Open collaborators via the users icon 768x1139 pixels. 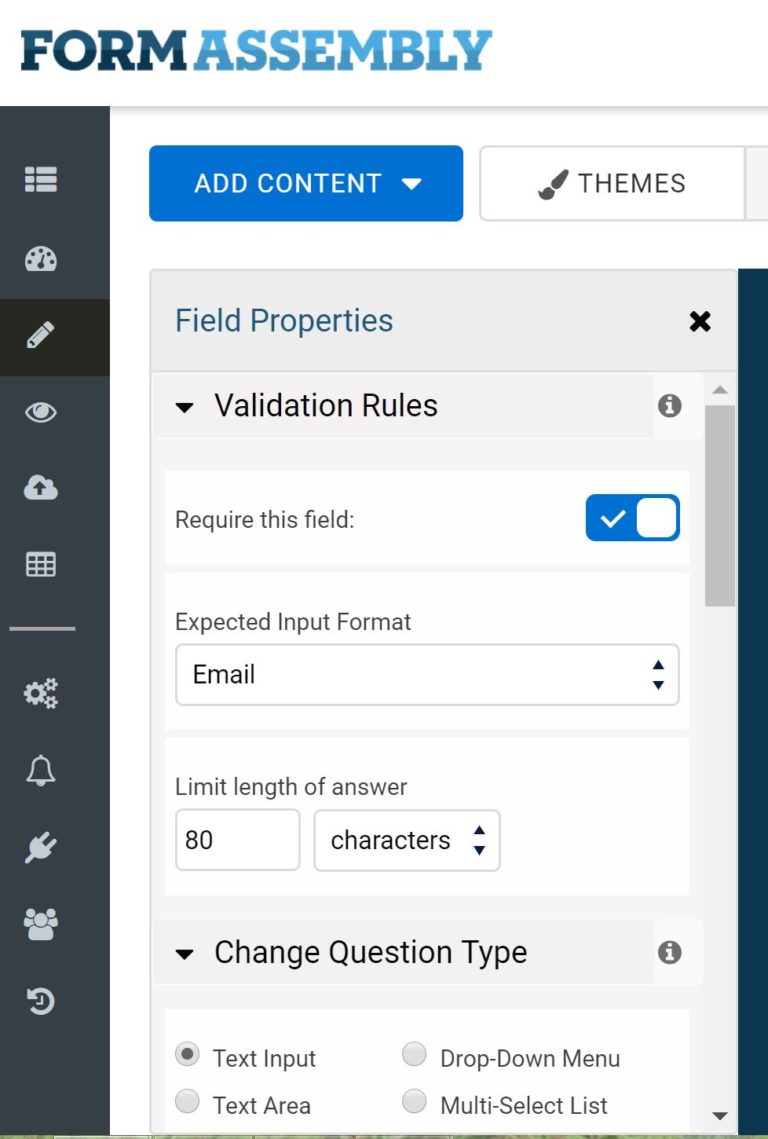click(40, 922)
